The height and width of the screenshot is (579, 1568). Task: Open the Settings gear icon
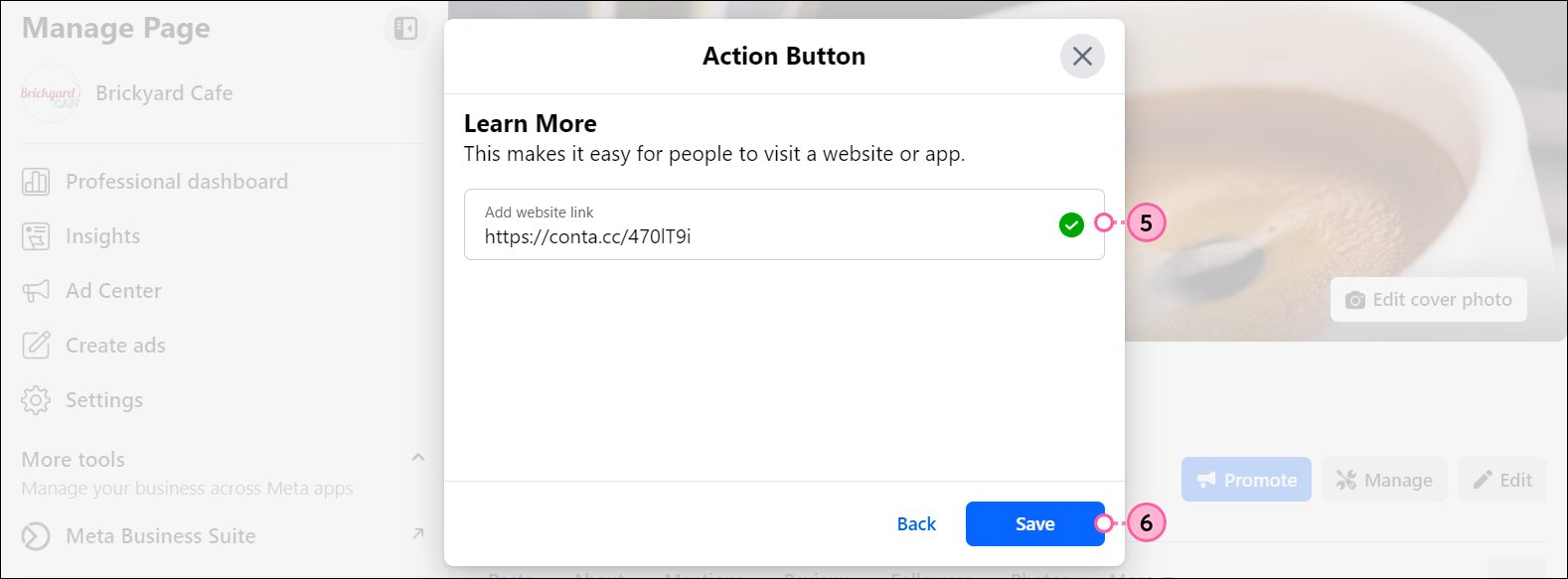[36, 400]
